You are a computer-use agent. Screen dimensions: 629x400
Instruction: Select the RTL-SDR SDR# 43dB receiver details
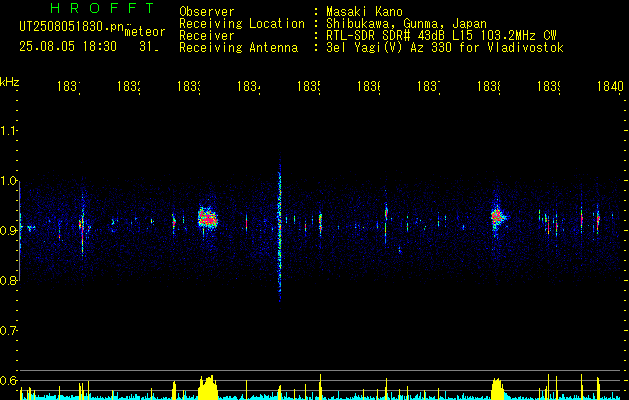pos(441,36)
